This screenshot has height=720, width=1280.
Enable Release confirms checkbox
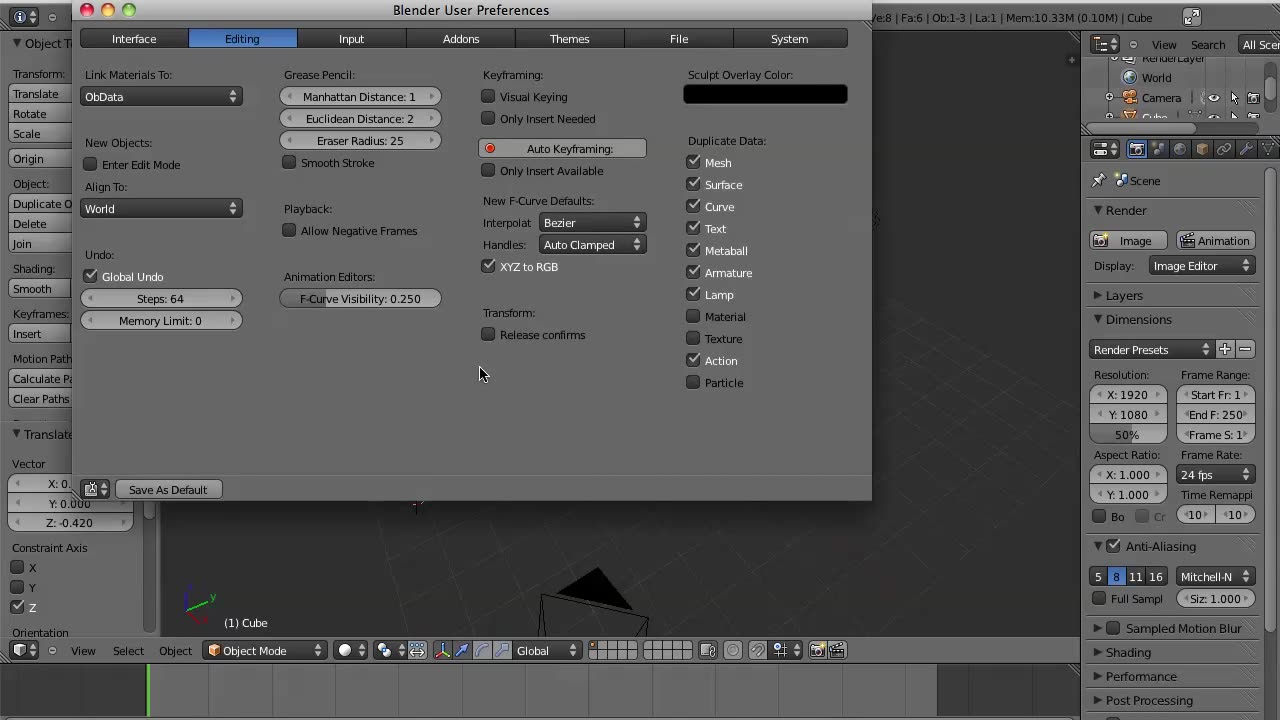coord(489,335)
